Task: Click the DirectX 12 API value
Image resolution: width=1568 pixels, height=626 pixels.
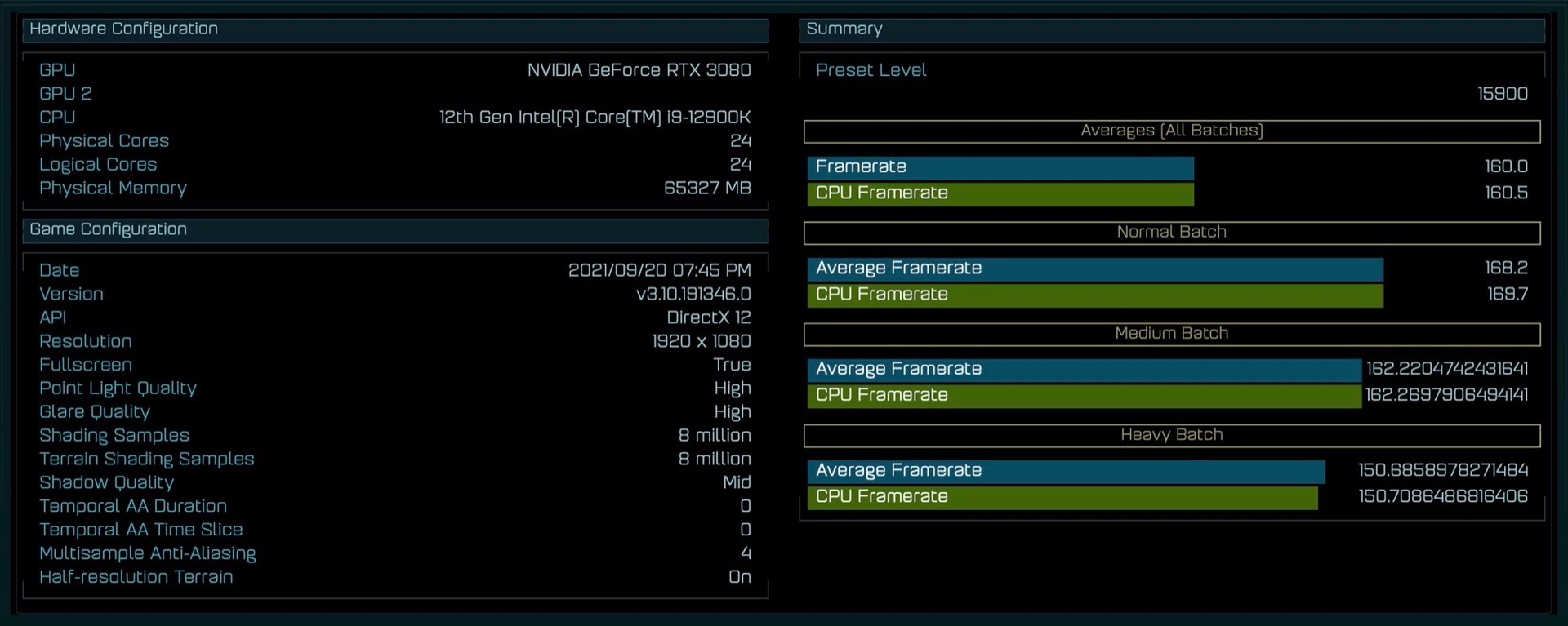Action: (708, 317)
